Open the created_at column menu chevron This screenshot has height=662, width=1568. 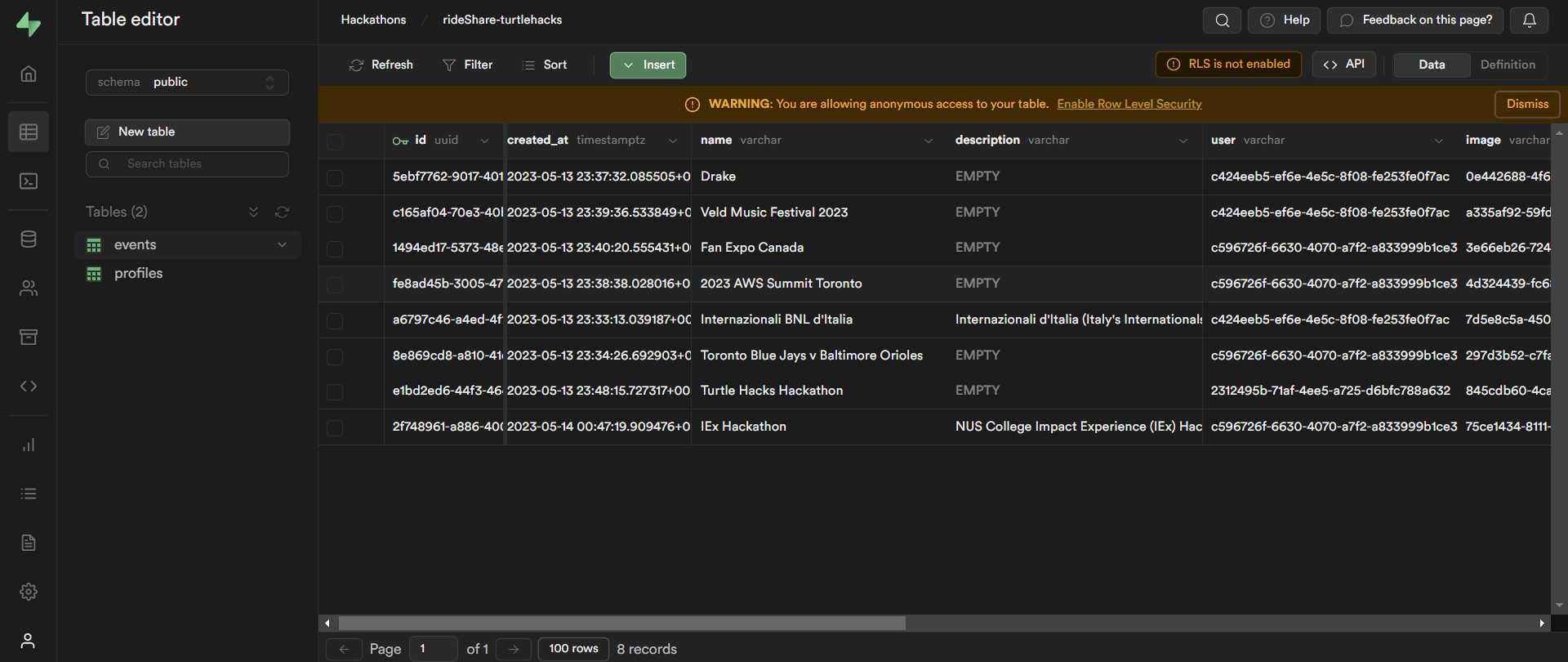click(x=673, y=141)
